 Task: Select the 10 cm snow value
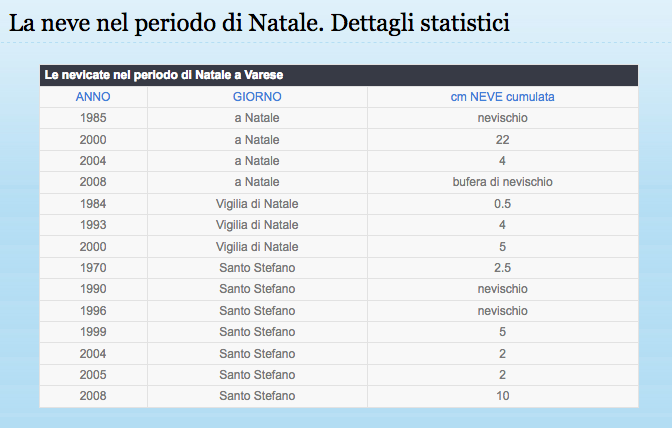[502, 396]
